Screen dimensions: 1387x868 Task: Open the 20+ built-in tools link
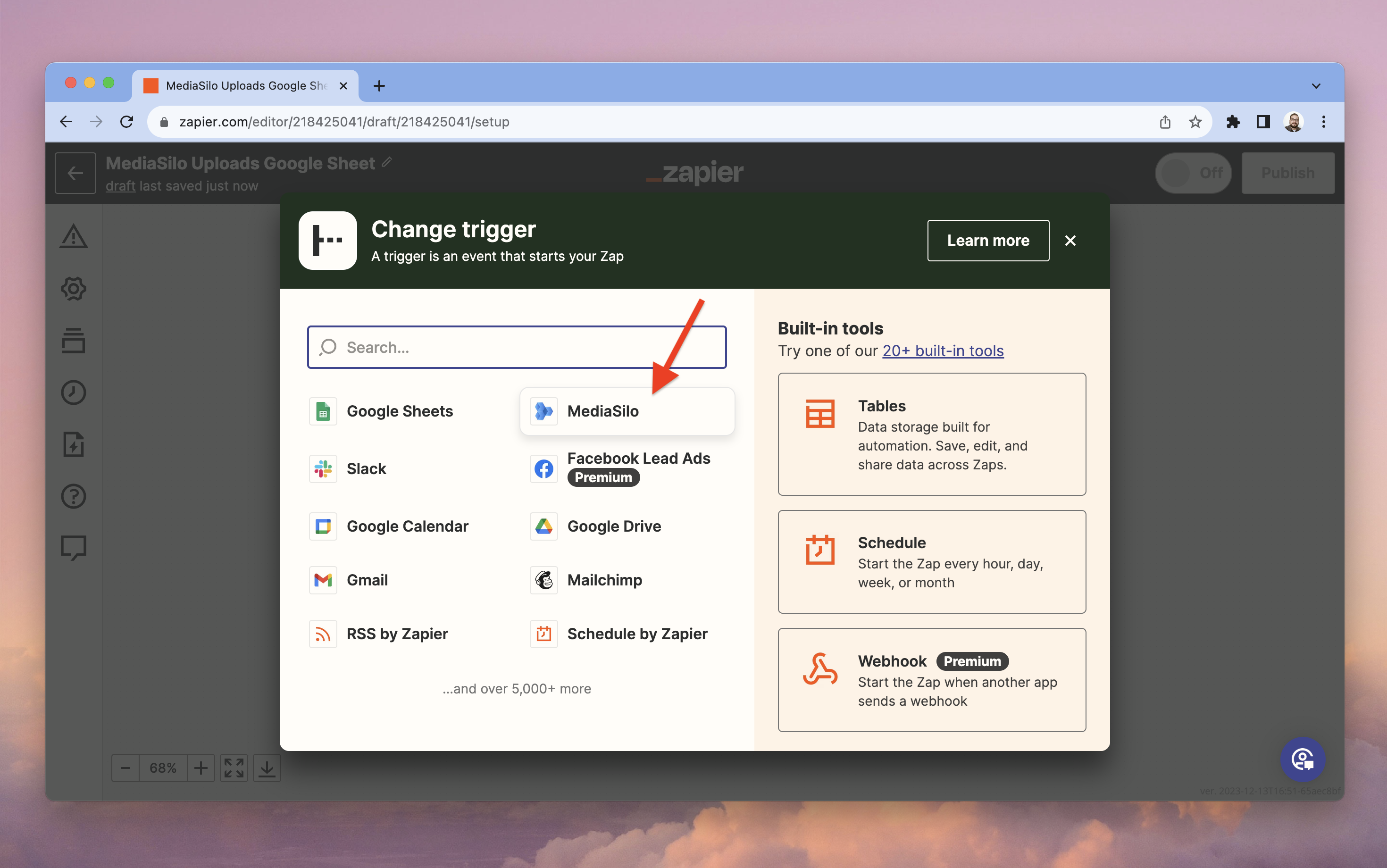pyautogui.click(x=943, y=351)
